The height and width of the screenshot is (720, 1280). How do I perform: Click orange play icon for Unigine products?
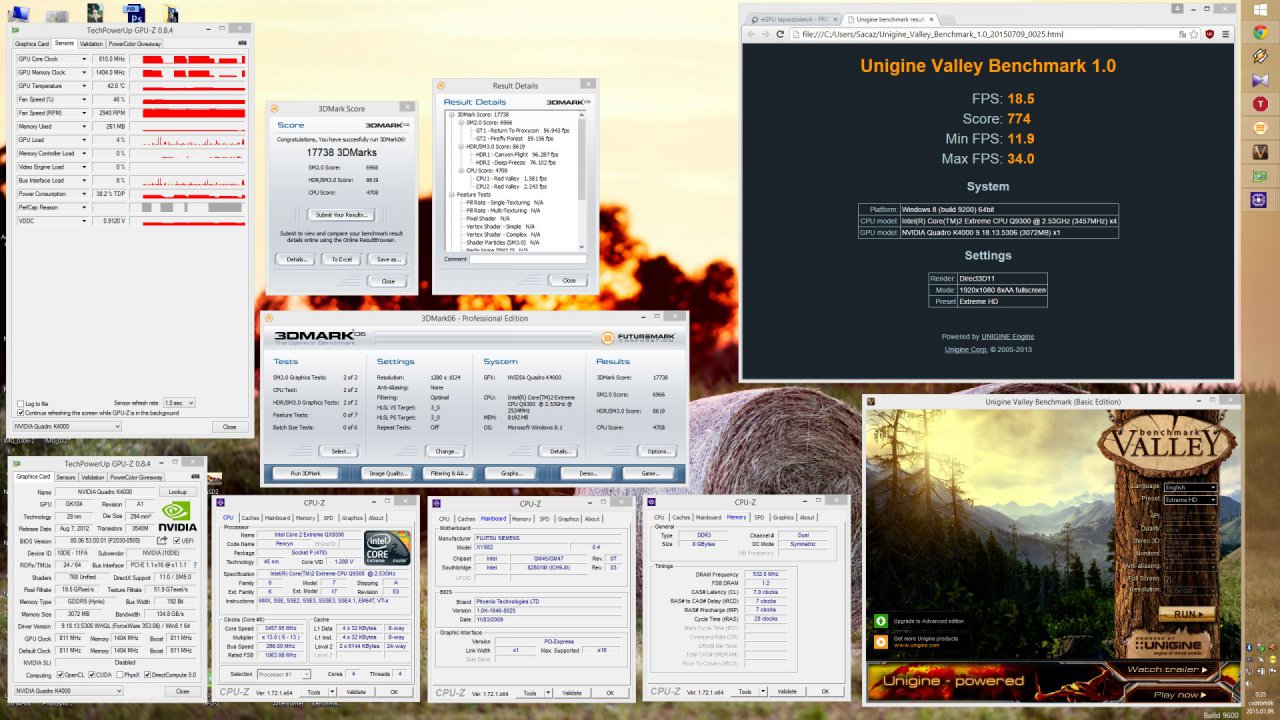click(x=881, y=641)
